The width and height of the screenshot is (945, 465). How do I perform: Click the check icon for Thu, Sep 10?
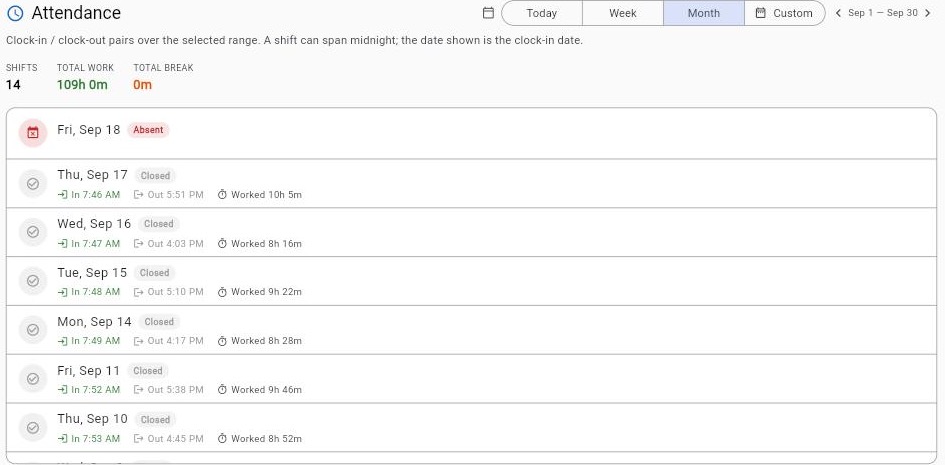tap(33, 428)
